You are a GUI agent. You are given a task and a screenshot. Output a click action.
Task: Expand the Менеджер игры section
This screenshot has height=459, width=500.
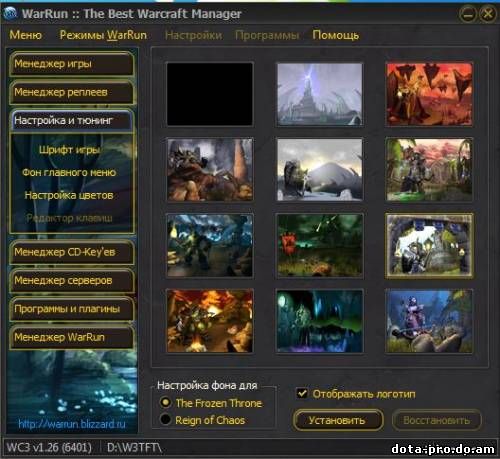coord(72,64)
